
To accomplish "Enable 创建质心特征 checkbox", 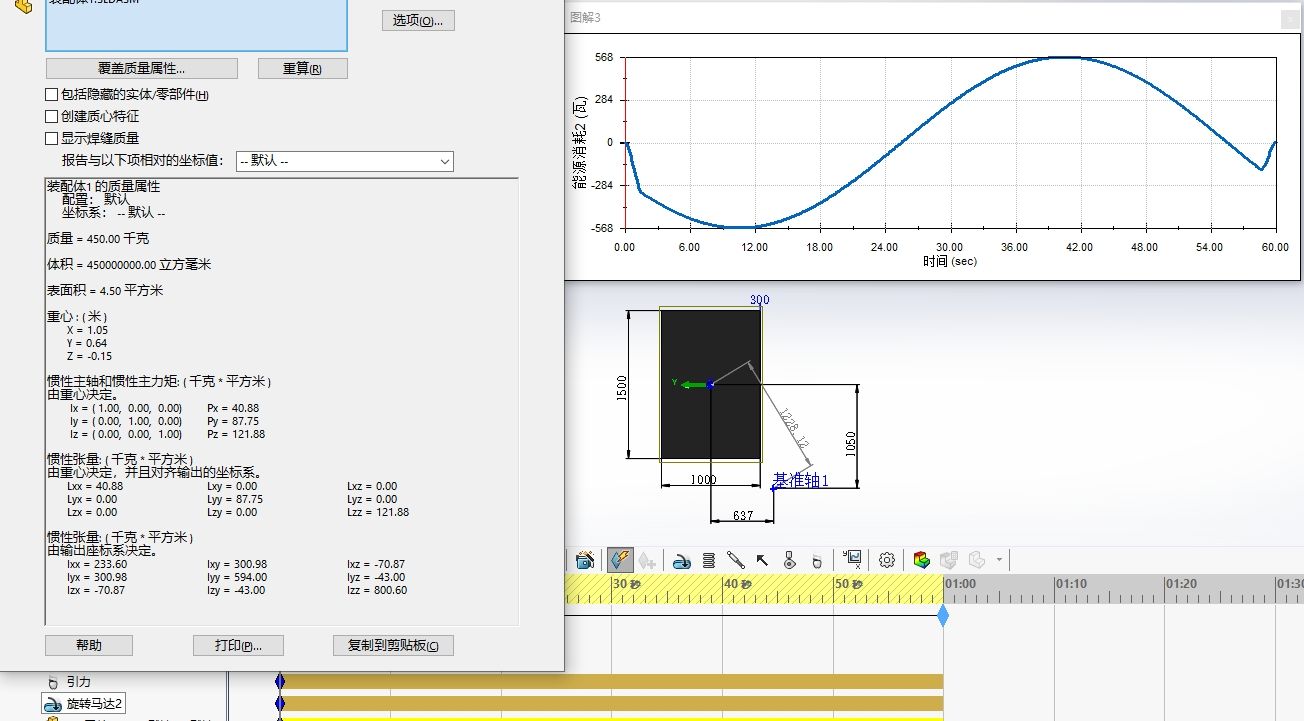I will click(x=52, y=117).
